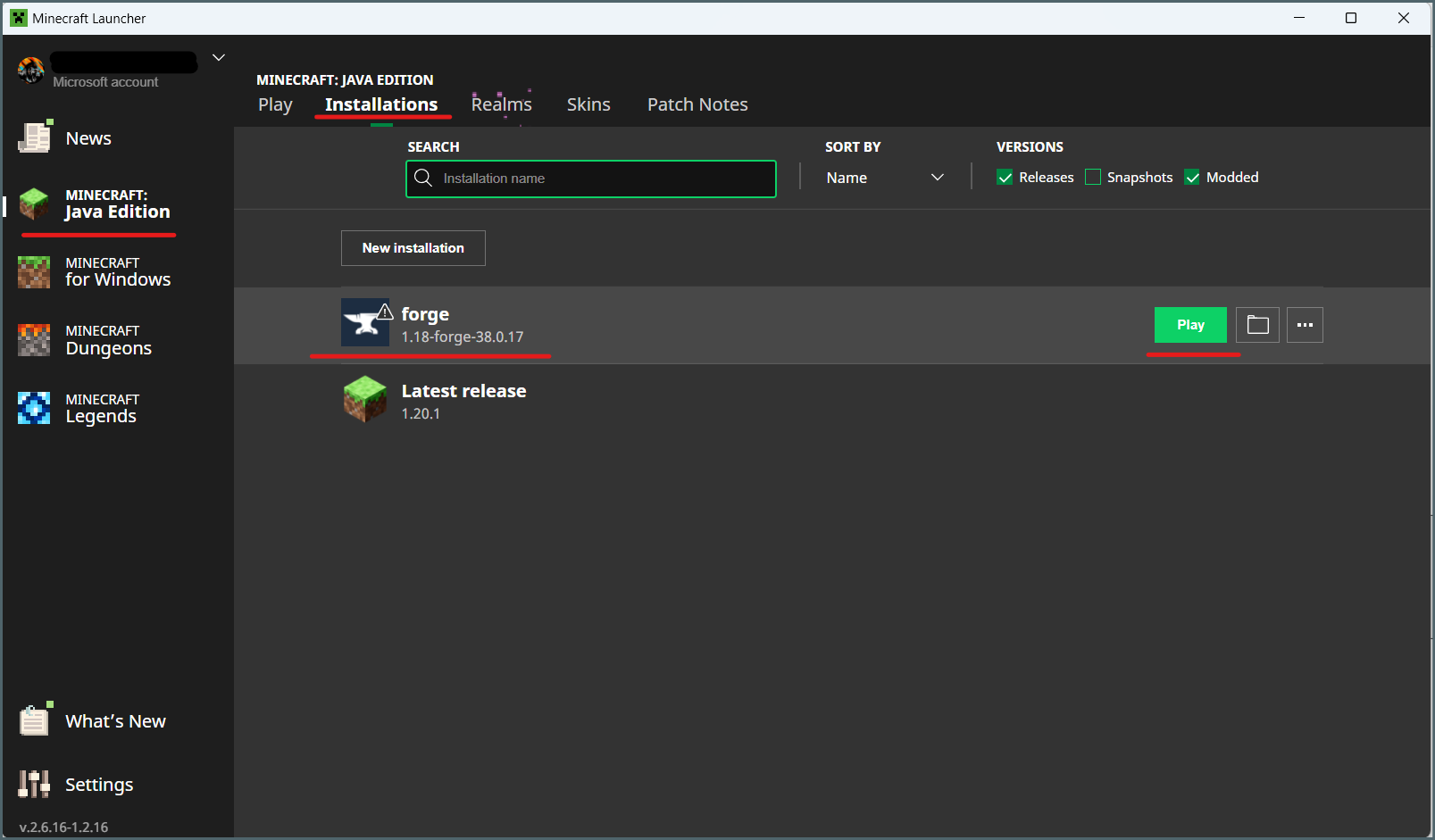Click the Installation name search field
This screenshot has width=1435, height=840.
pos(590,179)
